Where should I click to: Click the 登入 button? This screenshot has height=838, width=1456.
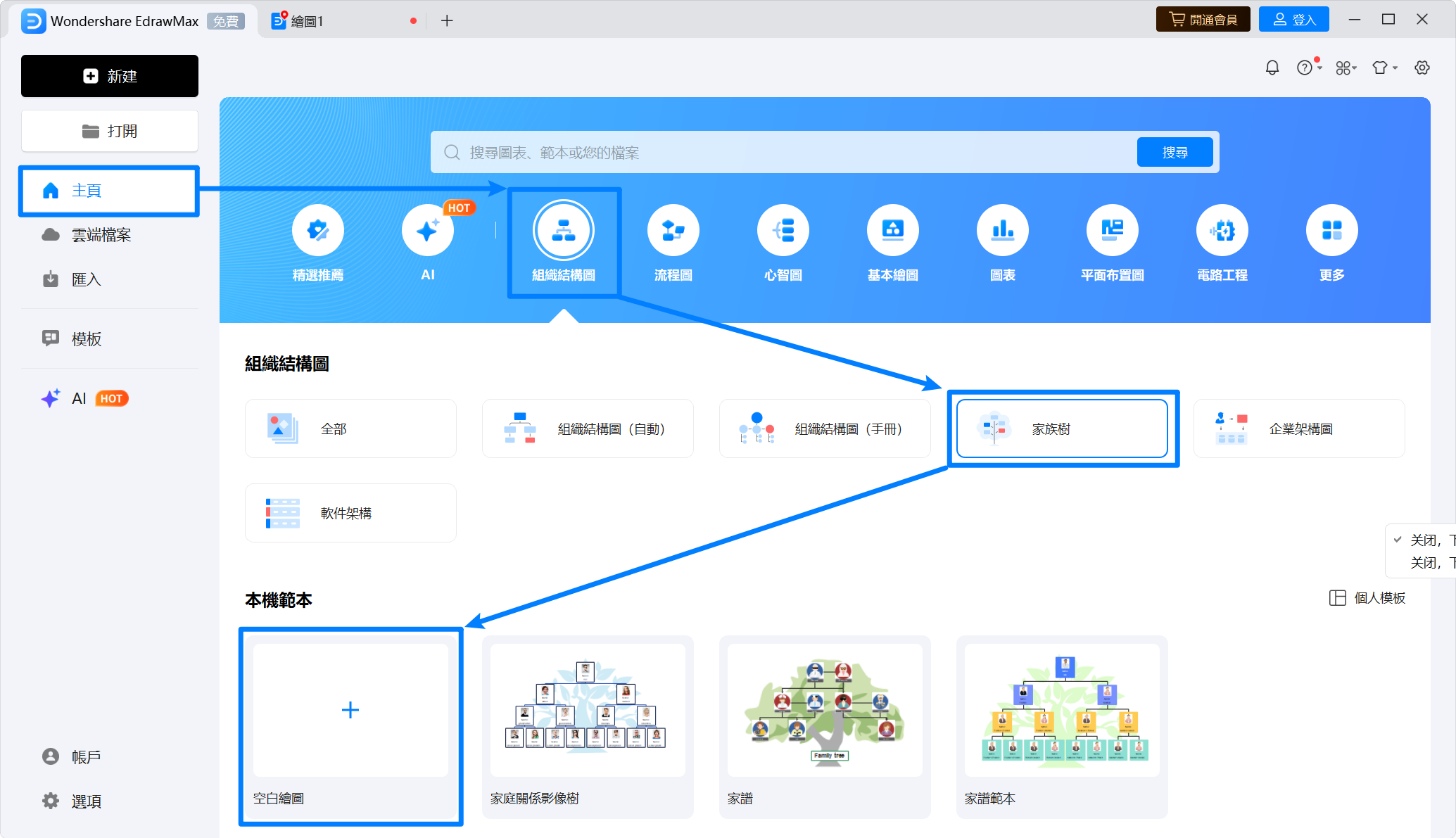pos(1294,20)
